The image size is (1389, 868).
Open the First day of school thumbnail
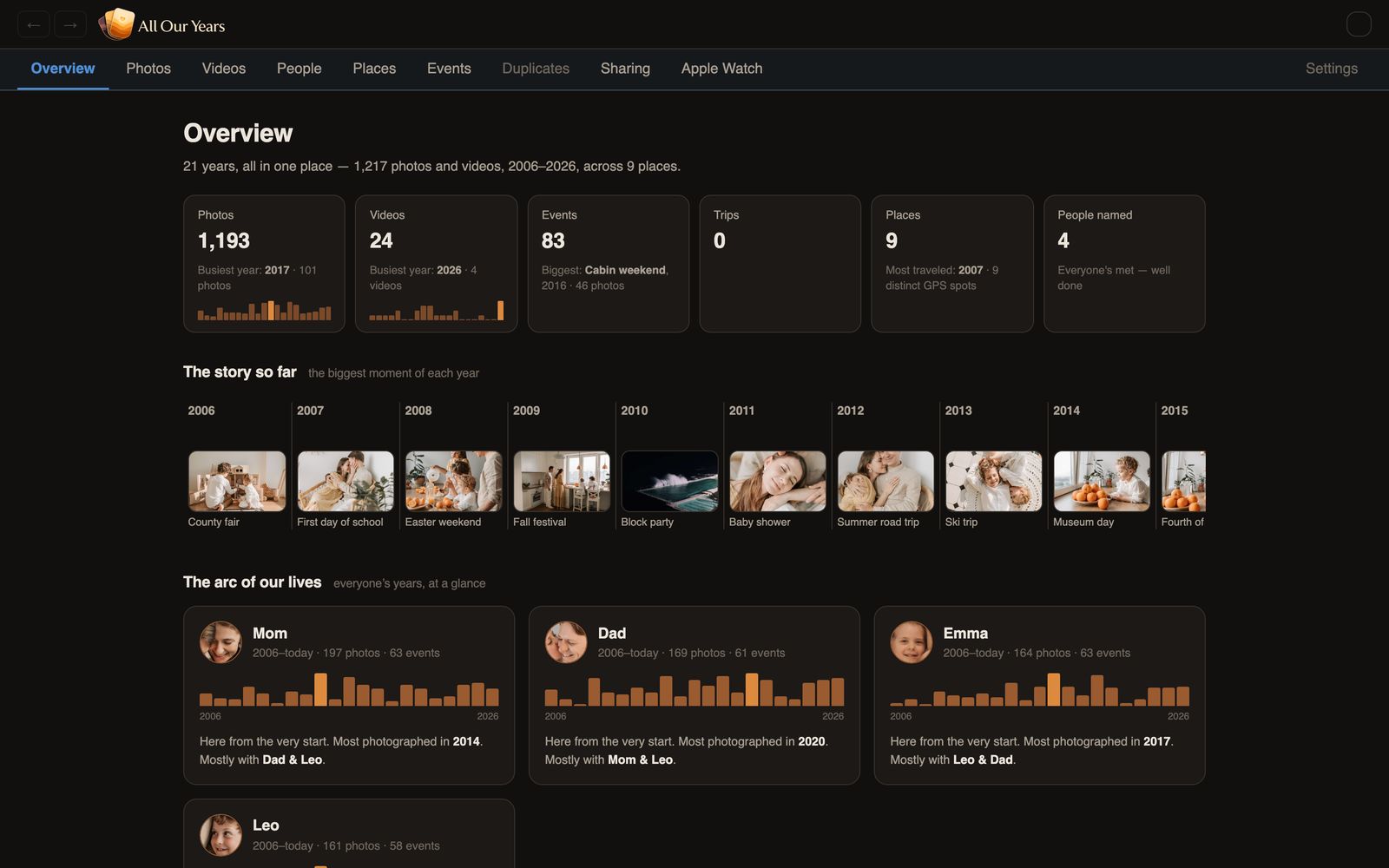pyautogui.click(x=346, y=481)
